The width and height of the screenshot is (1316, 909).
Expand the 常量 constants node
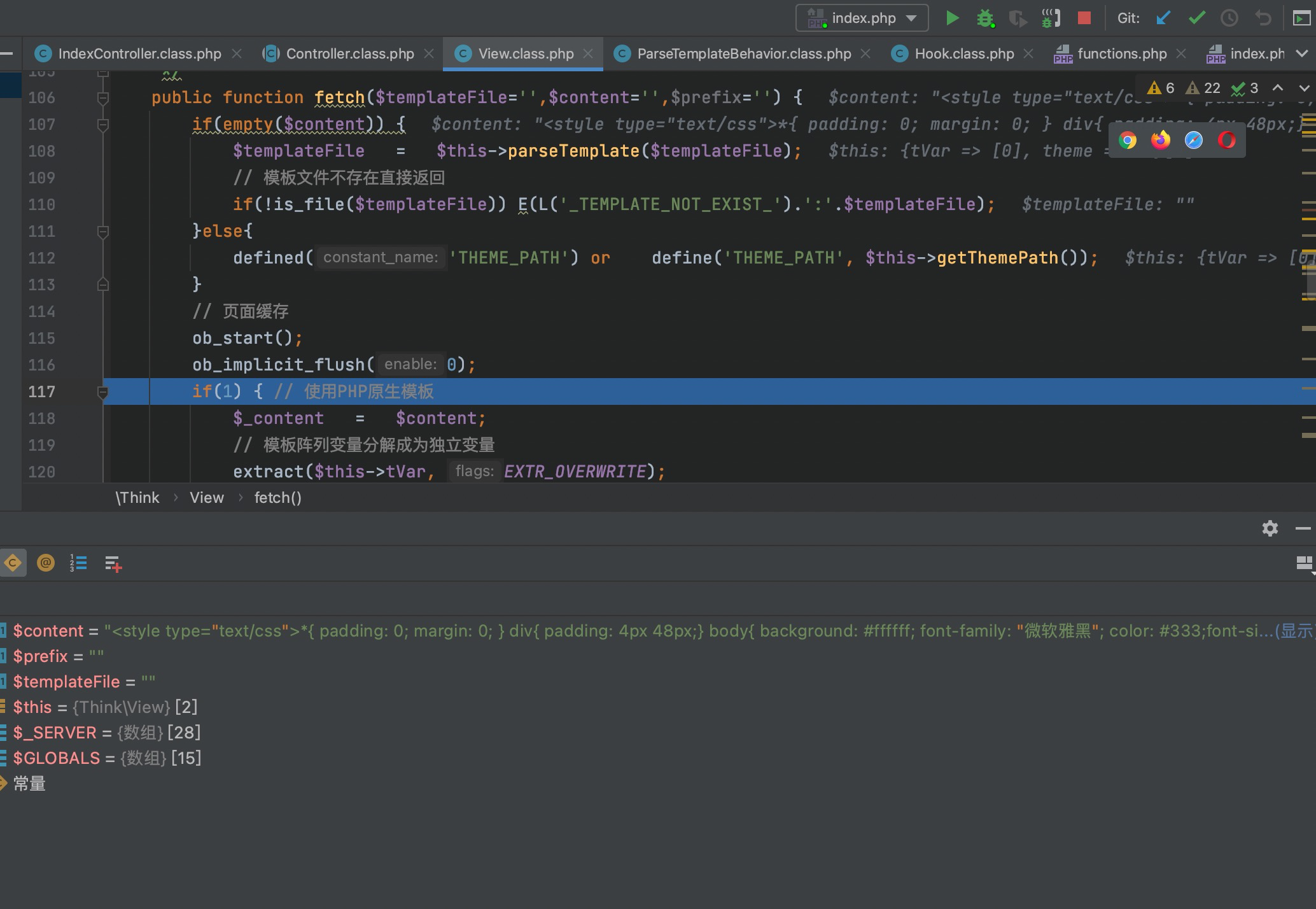tap(658, 784)
